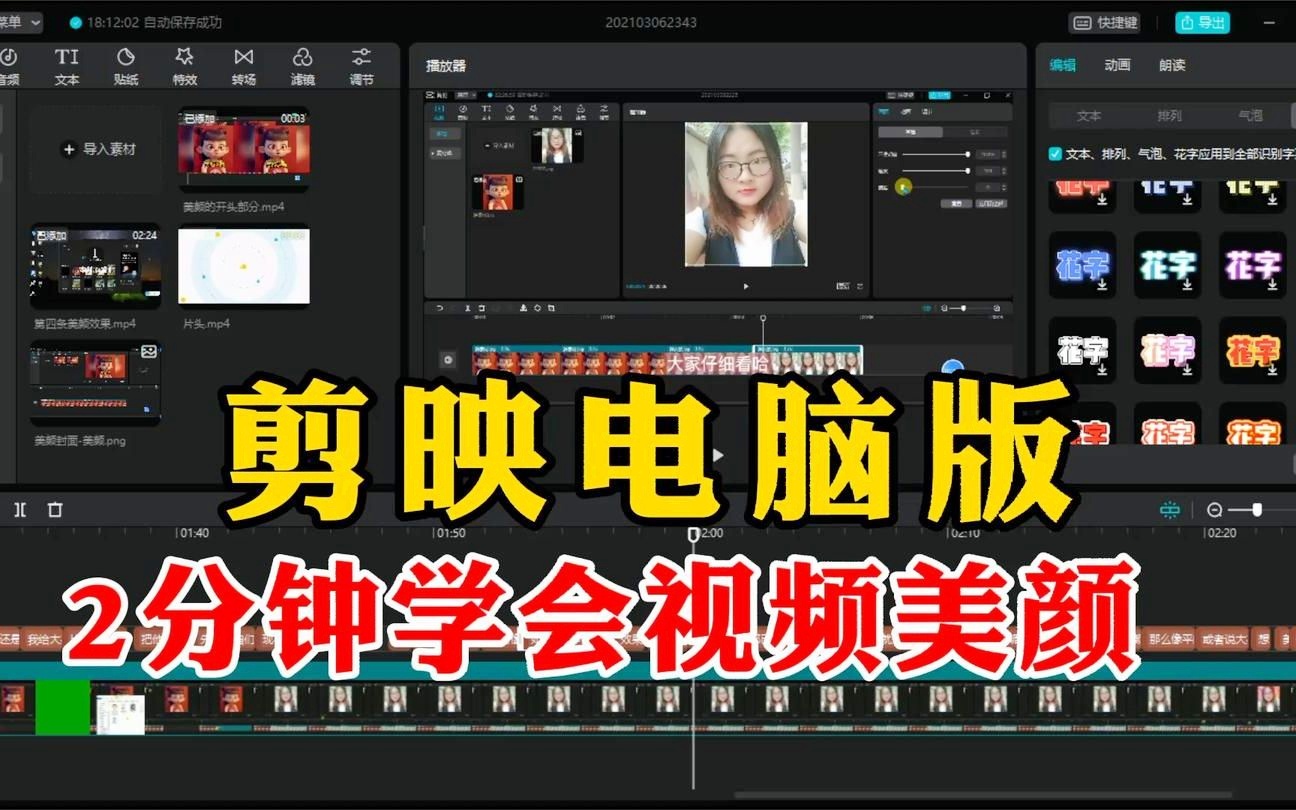The height and width of the screenshot is (810, 1296).
Task: Open the 转场 (Transitions) panel
Action: 243,67
